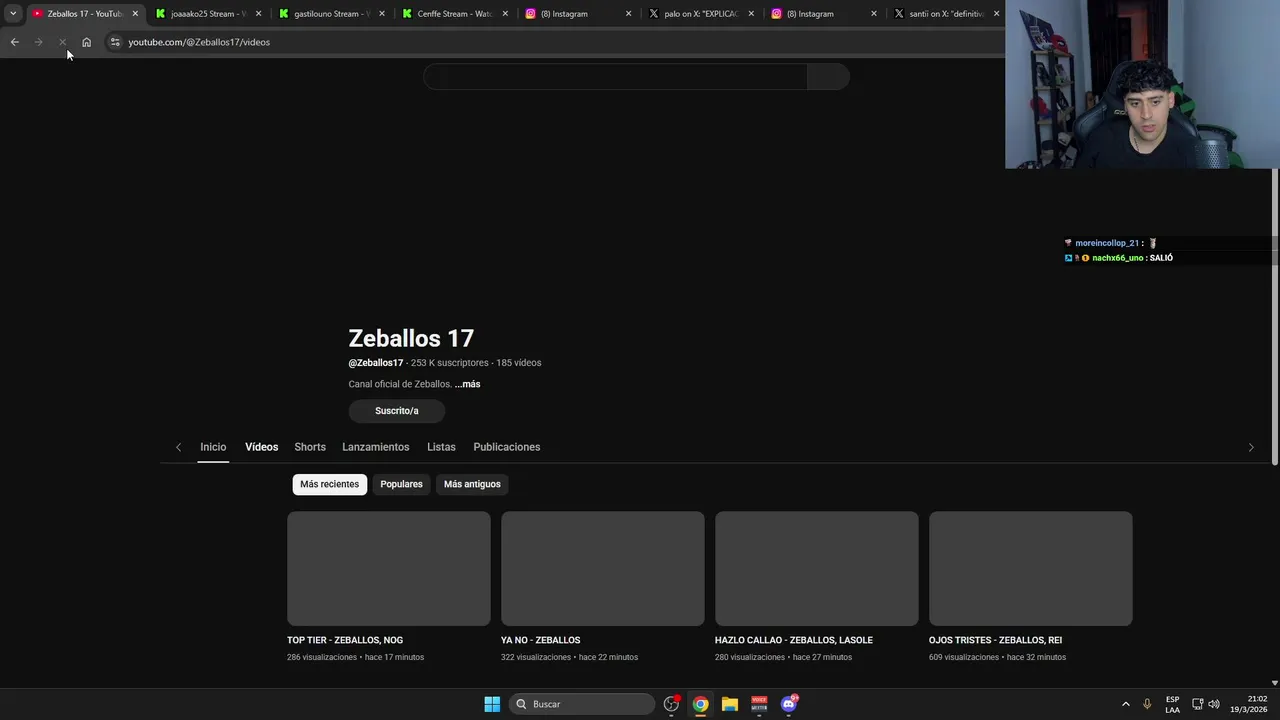Viewport: 1280px width, 720px height.
Task: Click the channel tabs right chevron
Action: (x=1251, y=447)
